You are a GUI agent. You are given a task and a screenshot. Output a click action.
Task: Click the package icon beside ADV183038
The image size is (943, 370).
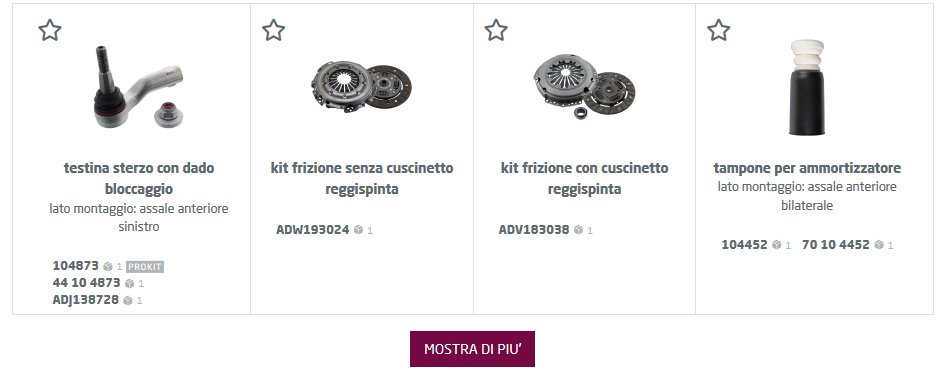(579, 230)
